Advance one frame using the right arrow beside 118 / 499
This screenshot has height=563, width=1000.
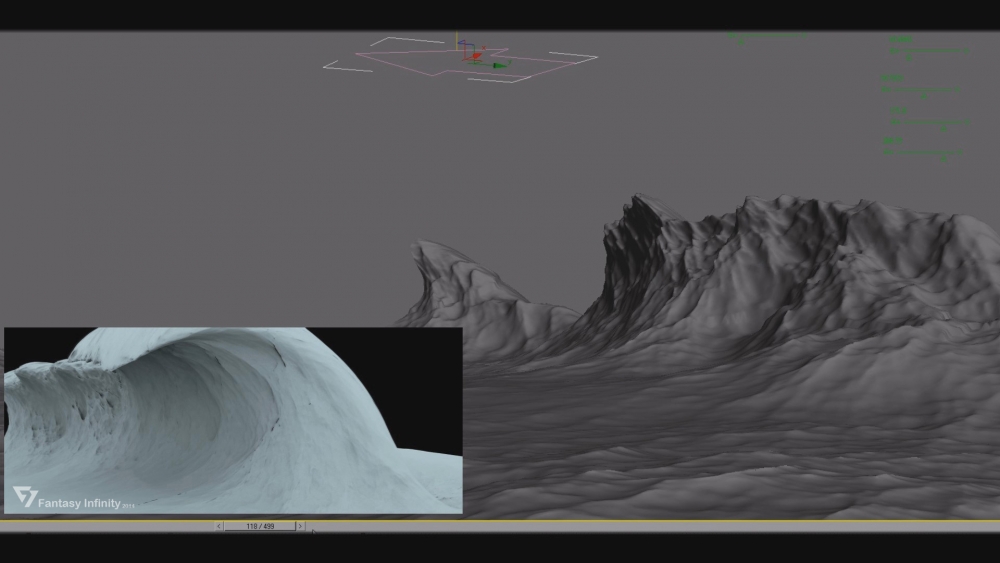[x=299, y=526]
